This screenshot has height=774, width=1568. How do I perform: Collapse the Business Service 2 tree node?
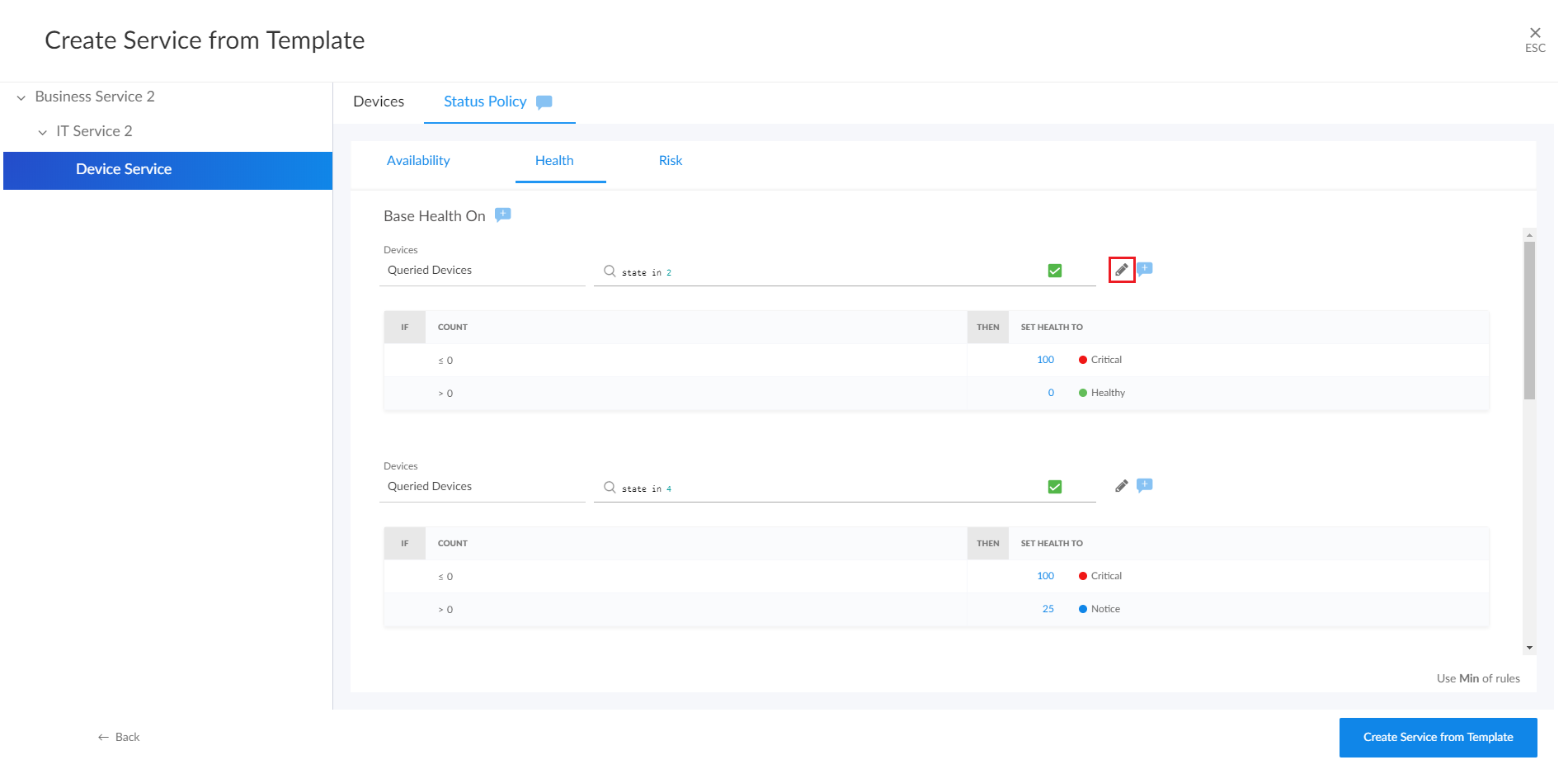click(x=21, y=97)
